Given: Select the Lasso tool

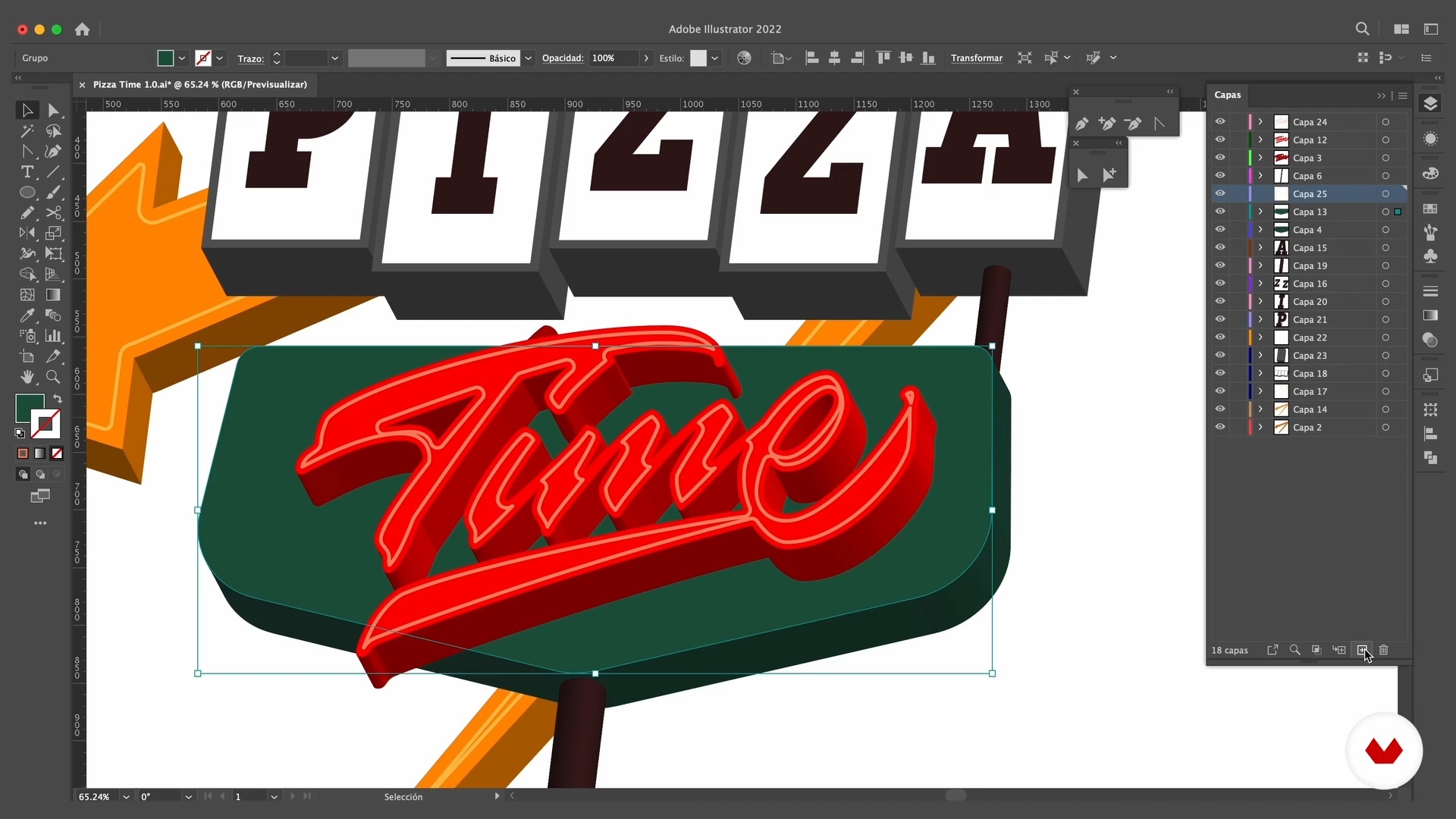Looking at the screenshot, I should pyautogui.click(x=53, y=131).
